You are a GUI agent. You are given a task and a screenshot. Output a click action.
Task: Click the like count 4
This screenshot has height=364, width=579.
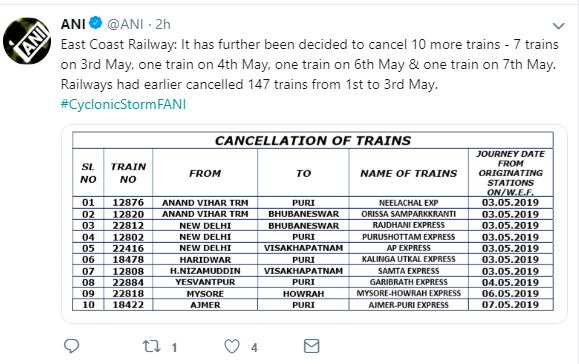254,347
